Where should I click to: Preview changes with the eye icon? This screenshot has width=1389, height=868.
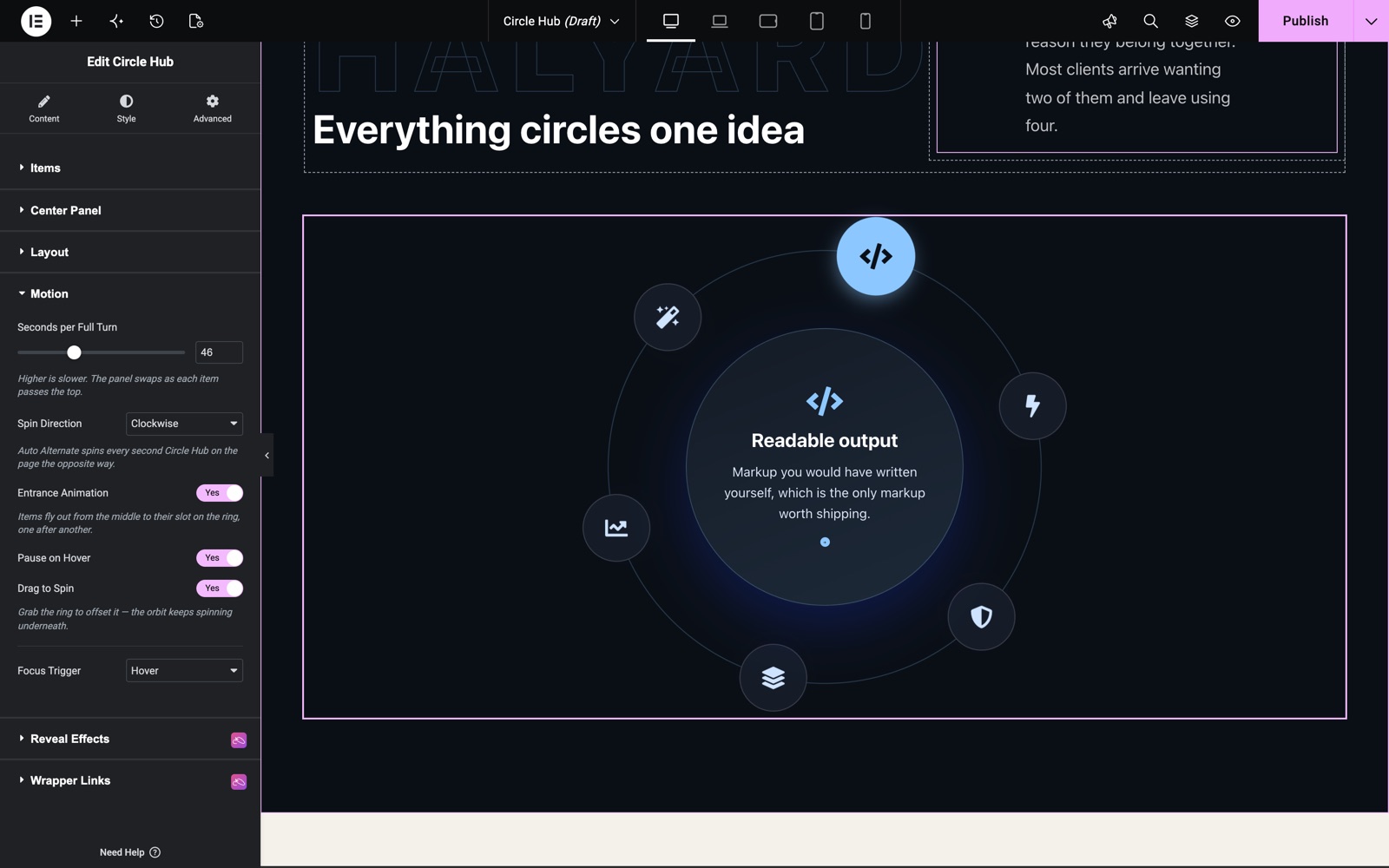click(1232, 21)
